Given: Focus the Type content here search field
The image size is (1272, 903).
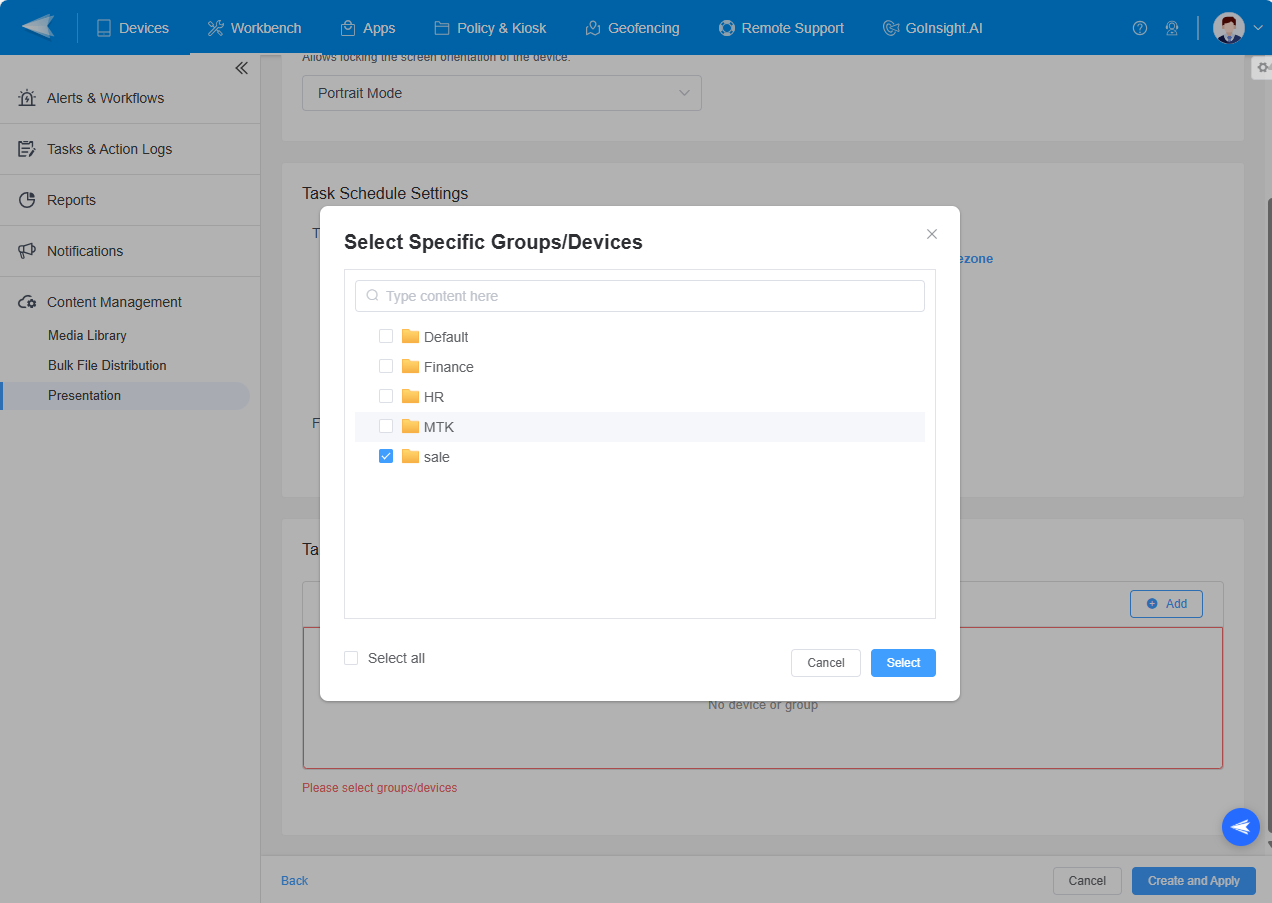Looking at the screenshot, I should pyautogui.click(x=640, y=296).
